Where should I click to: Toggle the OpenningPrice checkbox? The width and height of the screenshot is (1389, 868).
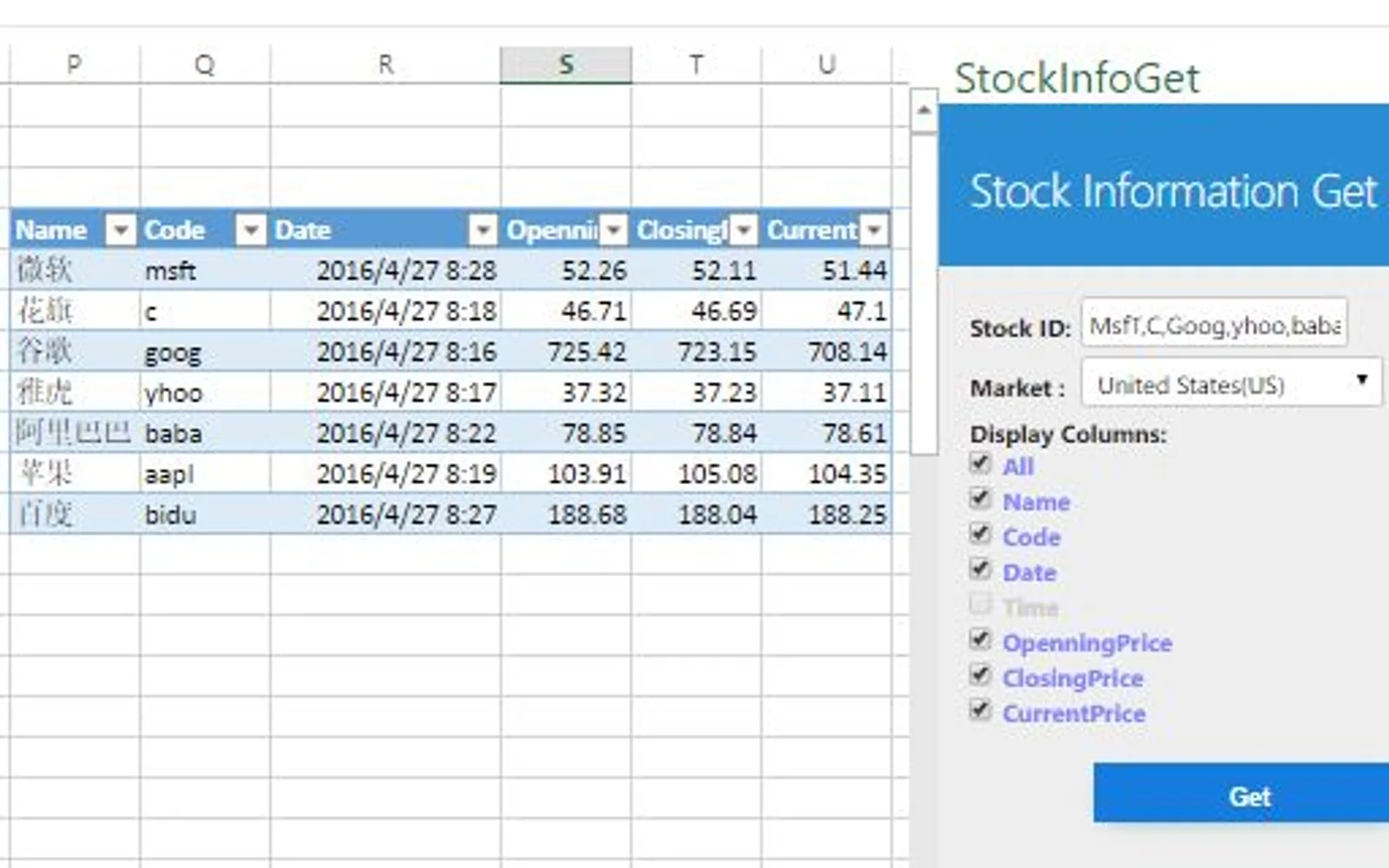pos(980,641)
